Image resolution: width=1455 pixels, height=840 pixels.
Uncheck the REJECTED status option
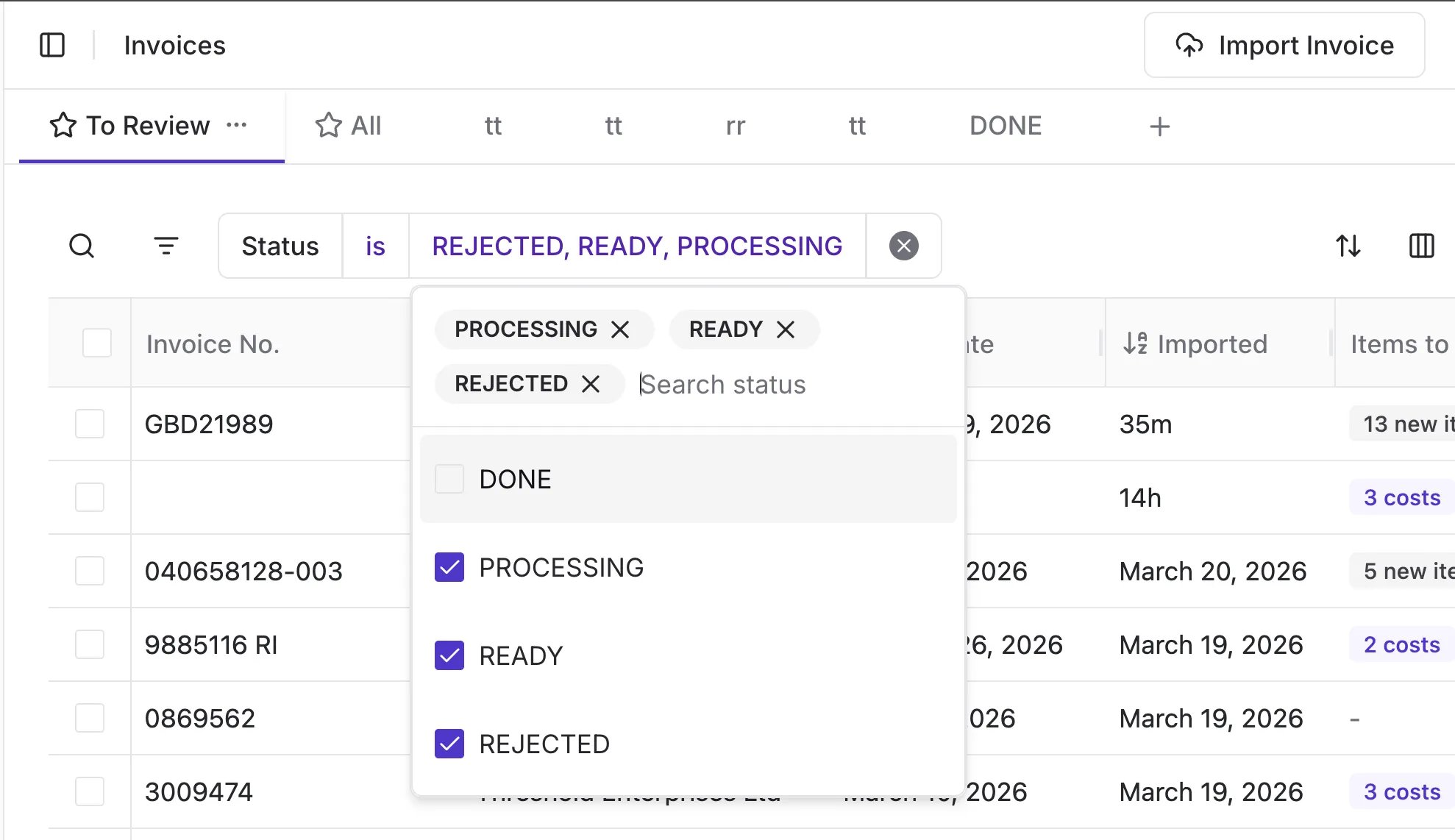(x=449, y=744)
